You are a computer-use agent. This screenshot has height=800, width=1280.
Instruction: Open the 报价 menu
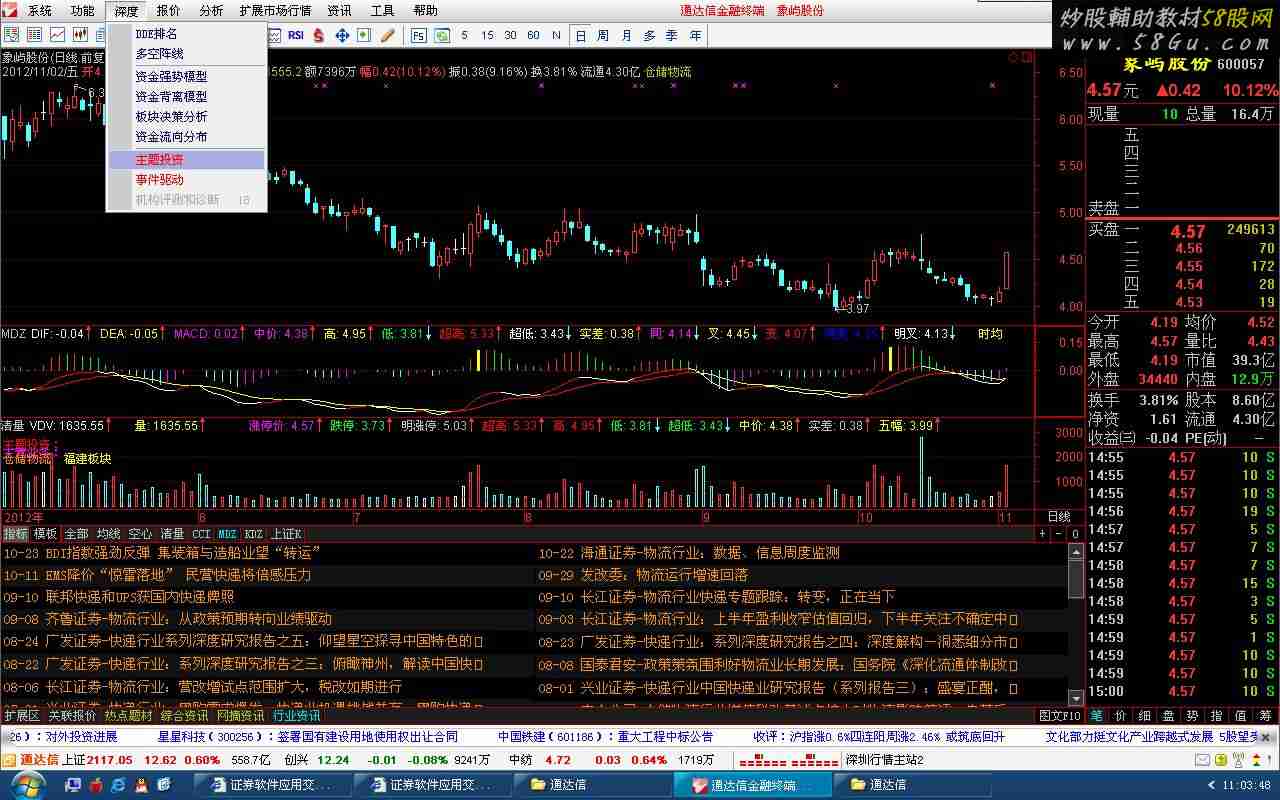[169, 11]
